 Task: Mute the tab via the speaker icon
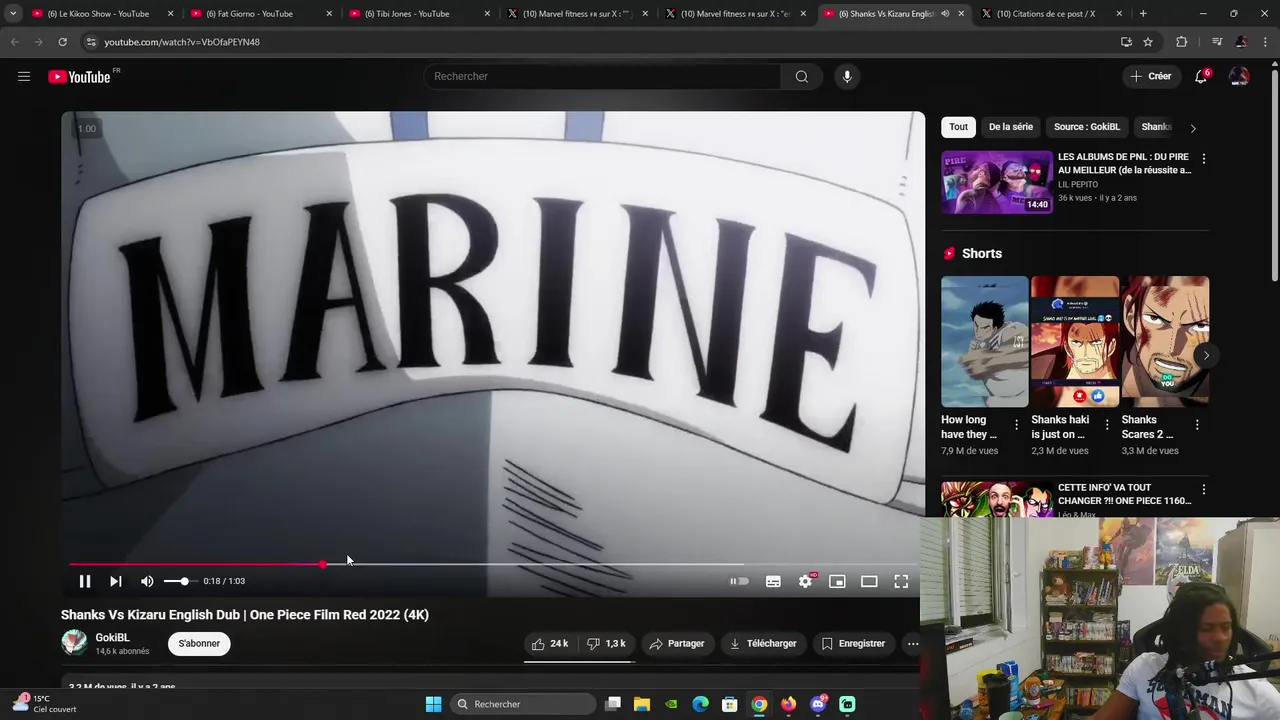click(x=945, y=14)
